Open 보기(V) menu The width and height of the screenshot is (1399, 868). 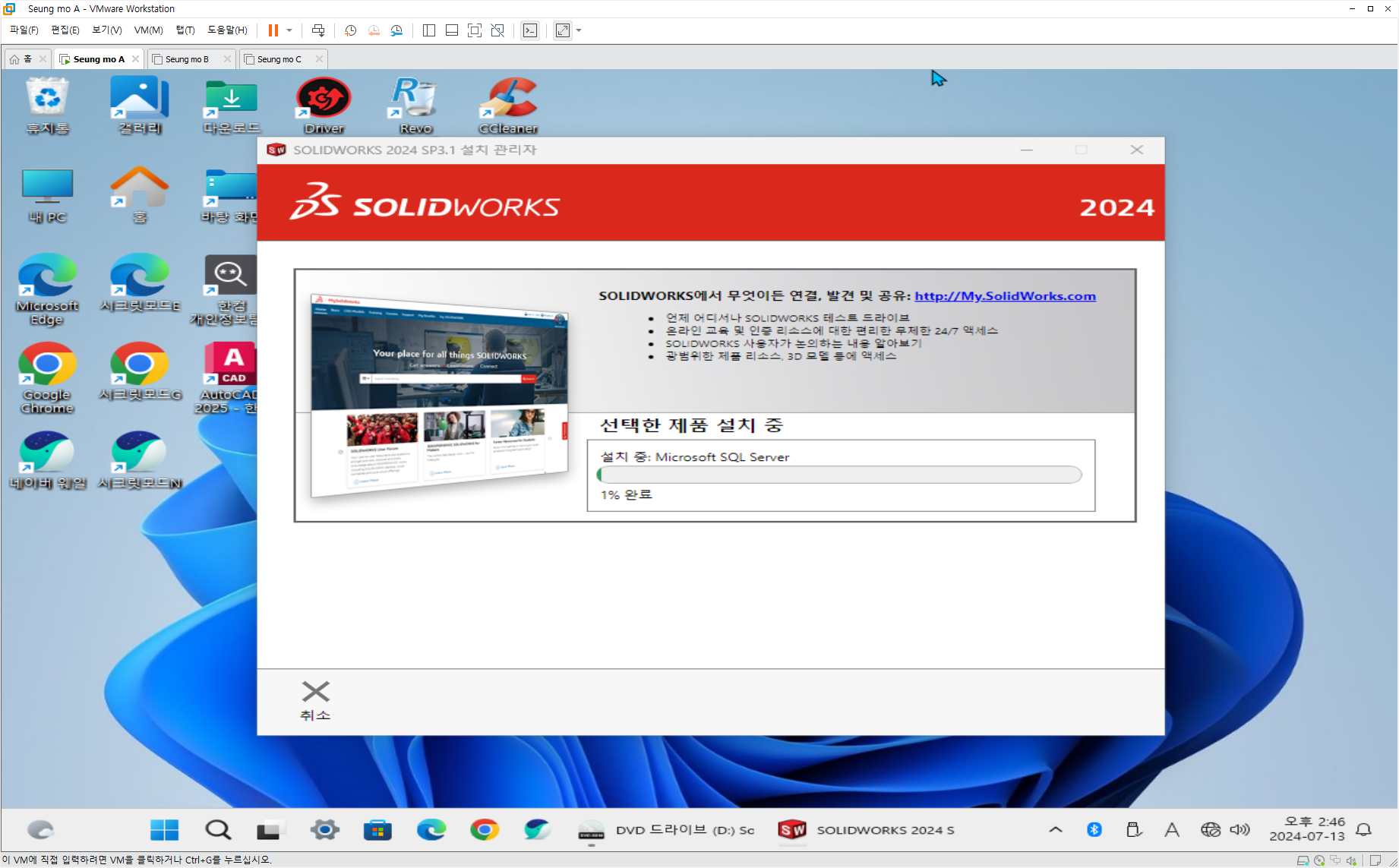tap(107, 30)
